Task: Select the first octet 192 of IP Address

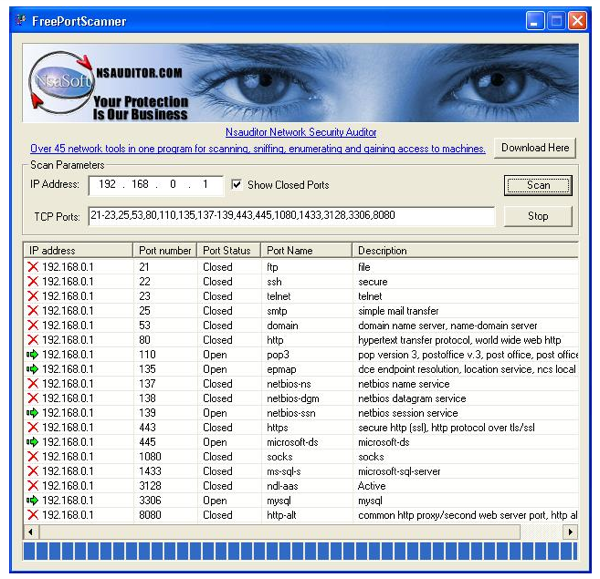Action: click(x=108, y=184)
